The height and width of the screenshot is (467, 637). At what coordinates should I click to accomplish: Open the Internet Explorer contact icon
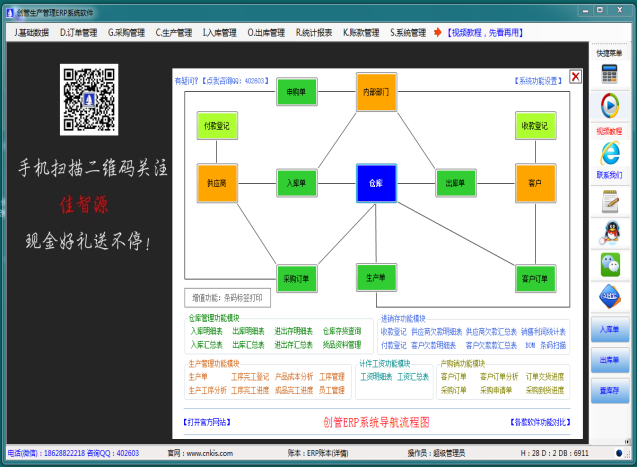coord(608,152)
